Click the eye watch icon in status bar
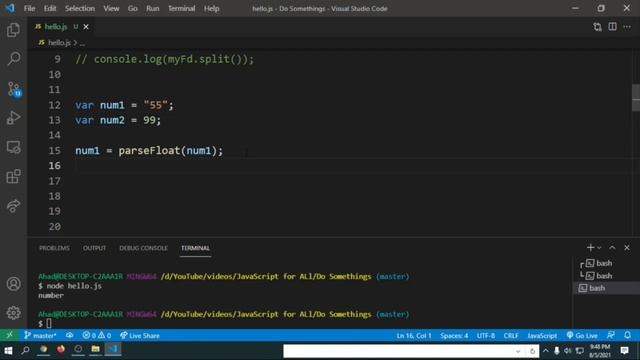 pos(69,336)
